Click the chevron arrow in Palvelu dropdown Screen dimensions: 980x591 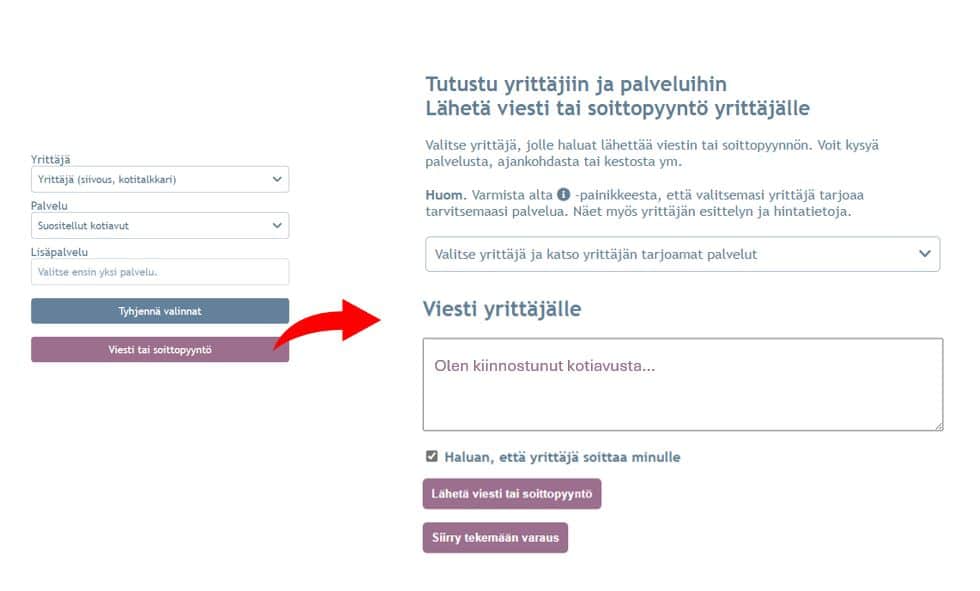coord(277,226)
